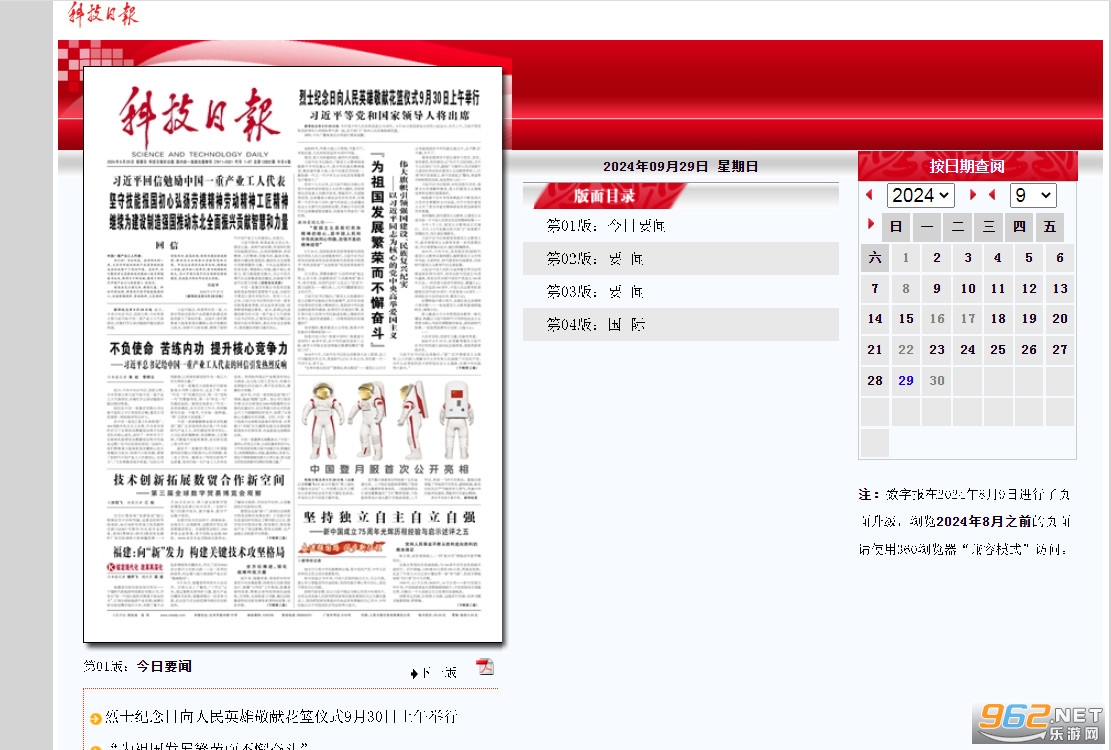
Task: Click the 中国登月服首次公开亮相 caption on thumbnail
Action: click(389, 469)
